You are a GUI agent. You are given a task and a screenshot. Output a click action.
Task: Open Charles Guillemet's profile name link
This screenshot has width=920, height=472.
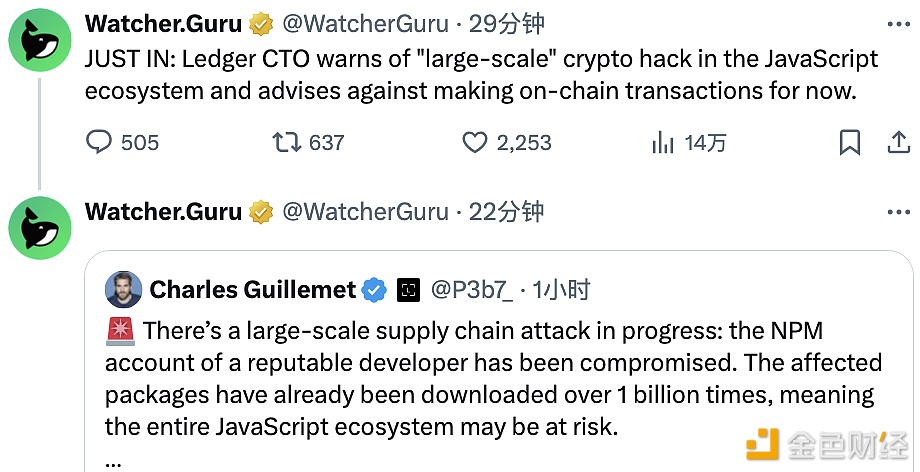click(252, 290)
